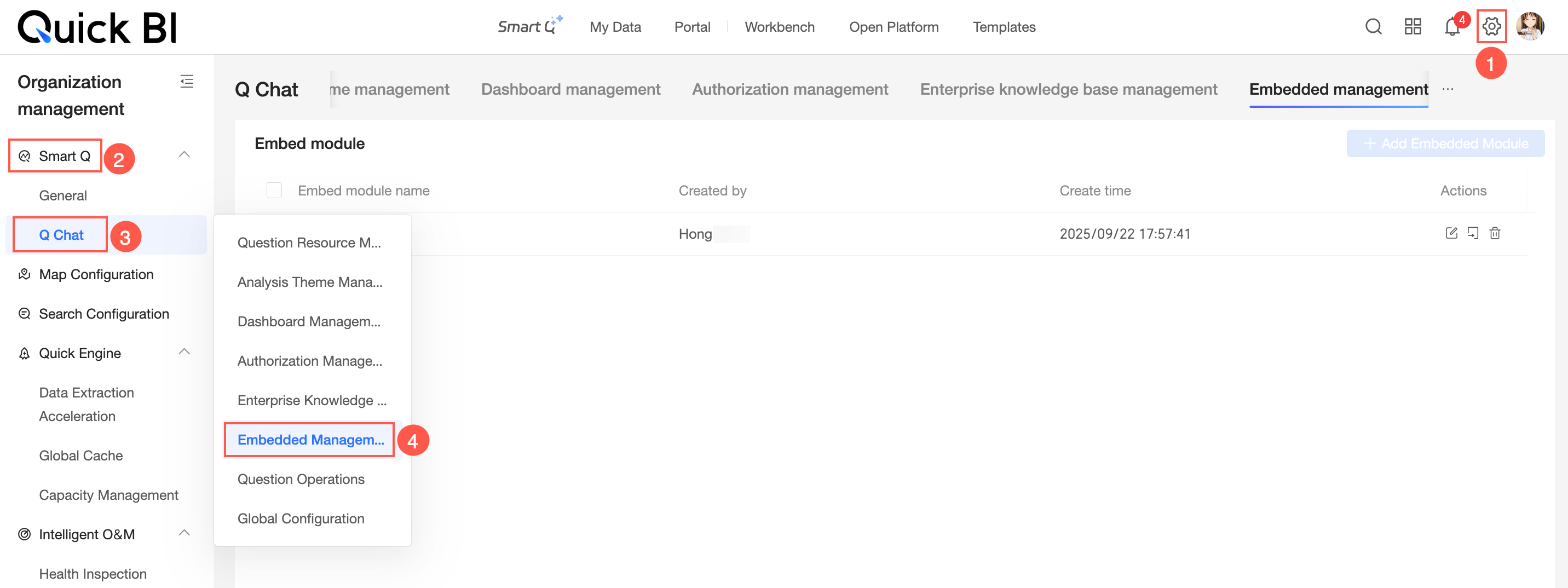Open Templates in top navigation
1568x588 pixels.
click(x=1004, y=27)
